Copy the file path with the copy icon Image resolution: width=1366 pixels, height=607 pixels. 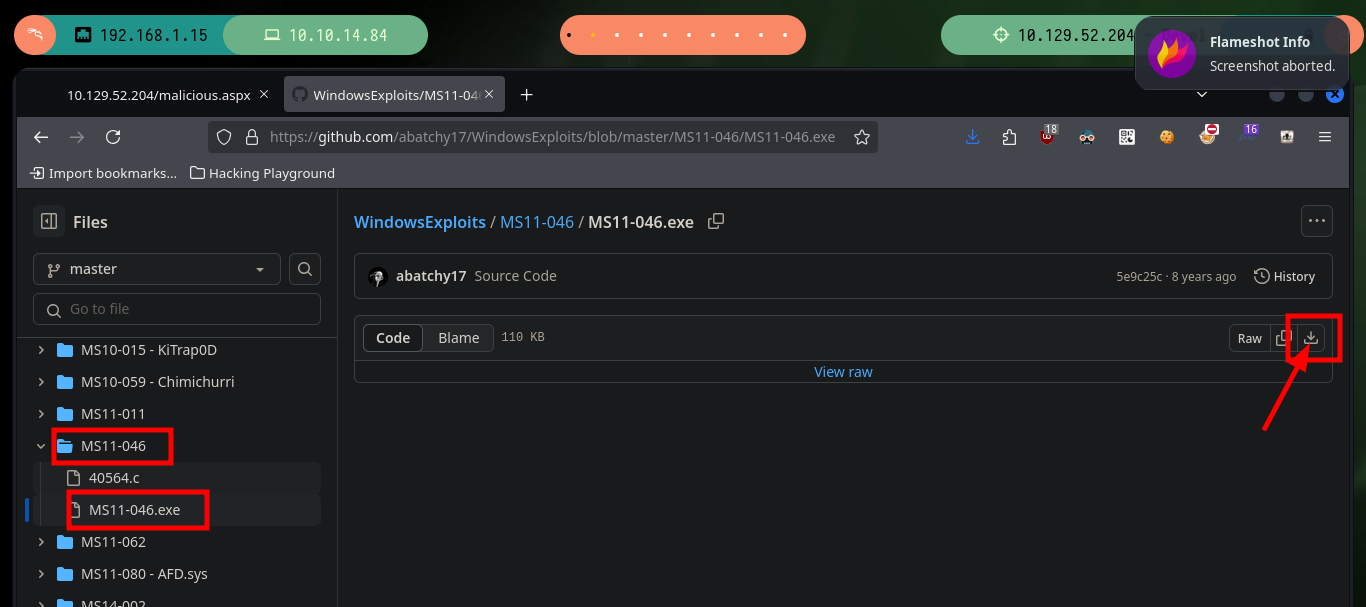[716, 221]
